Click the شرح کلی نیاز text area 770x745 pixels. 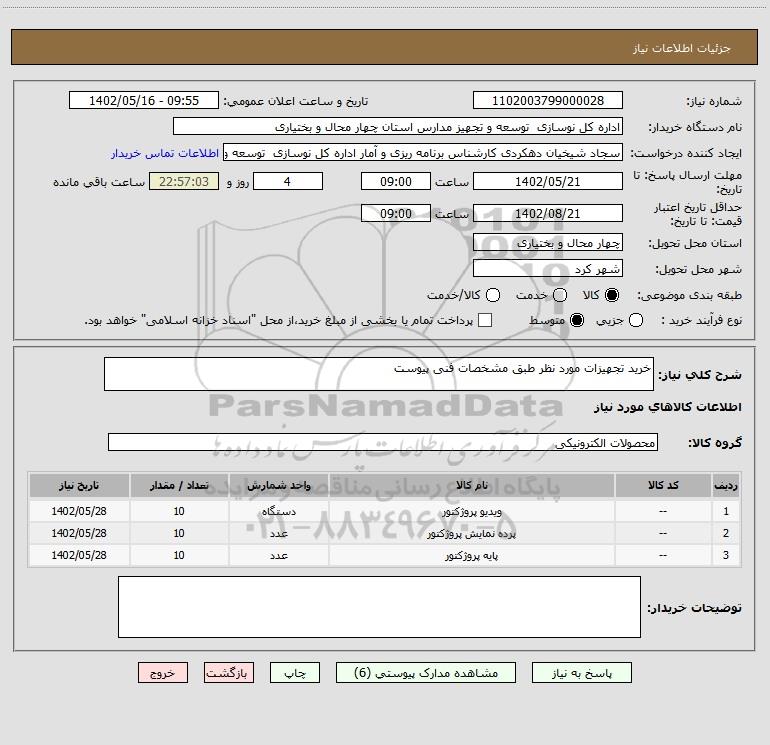point(379,374)
